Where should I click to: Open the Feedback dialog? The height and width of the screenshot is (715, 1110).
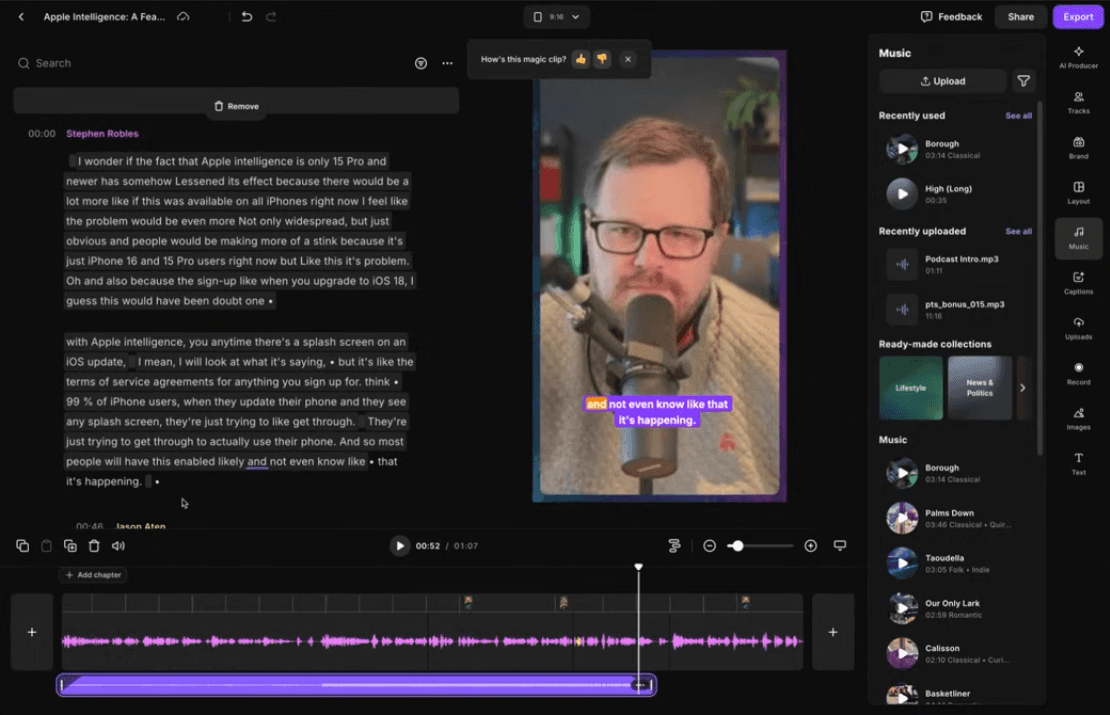tap(951, 16)
